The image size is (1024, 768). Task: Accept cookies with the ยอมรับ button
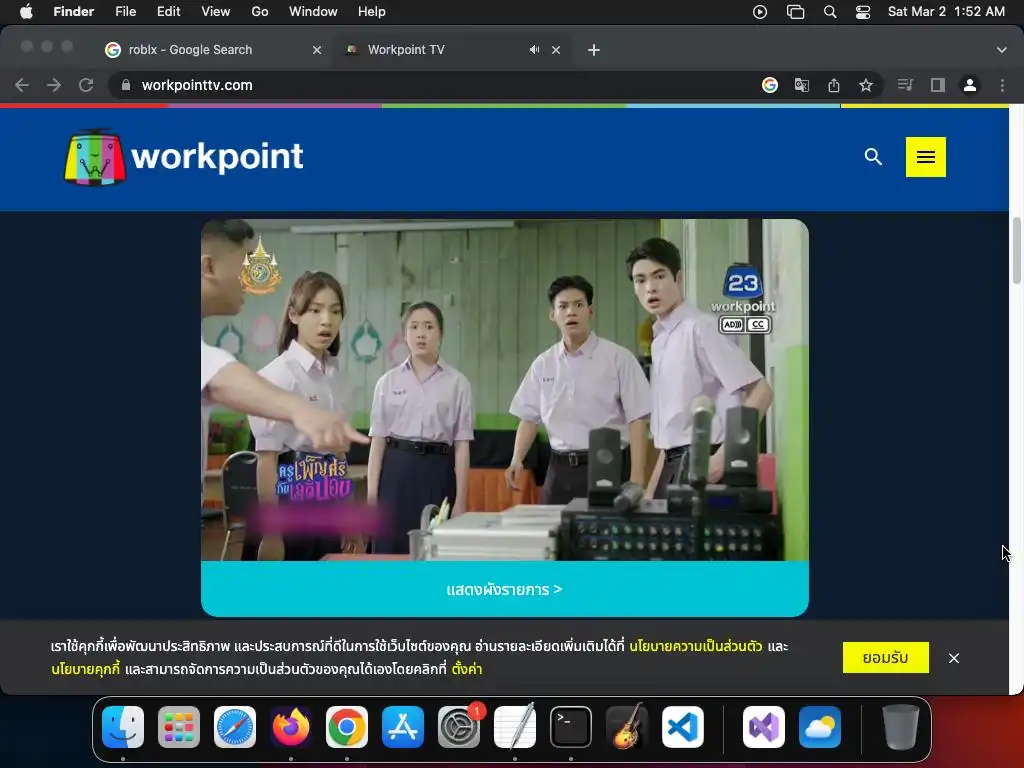pos(886,658)
